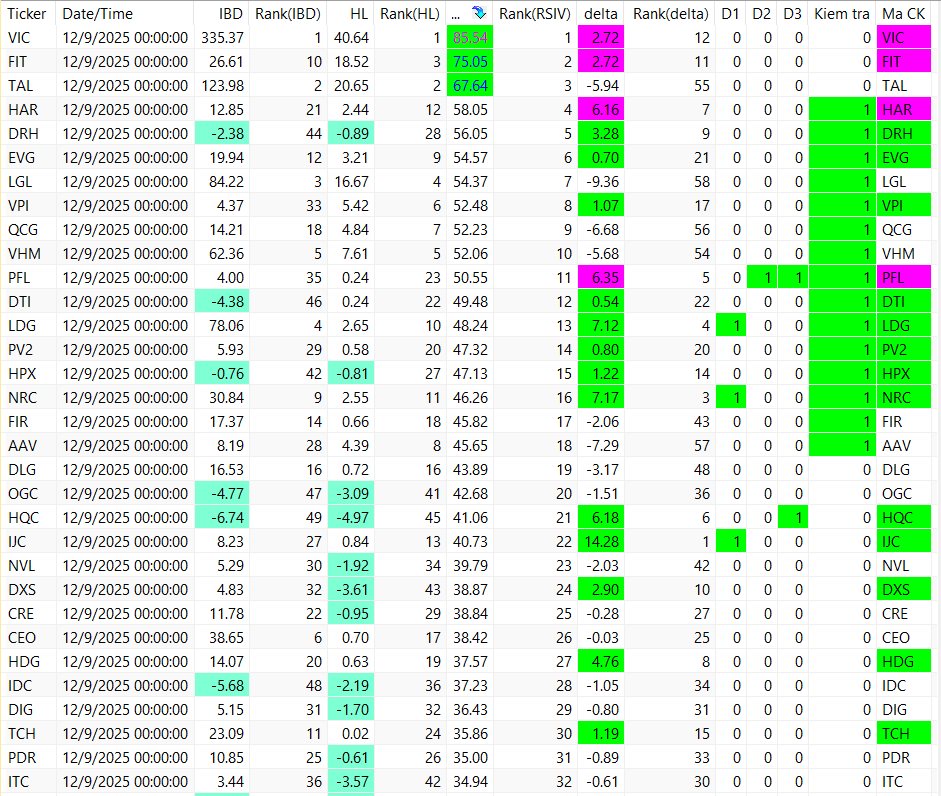Click the green D3 cell in HQC row
The height and width of the screenshot is (796, 941).
pos(793,518)
